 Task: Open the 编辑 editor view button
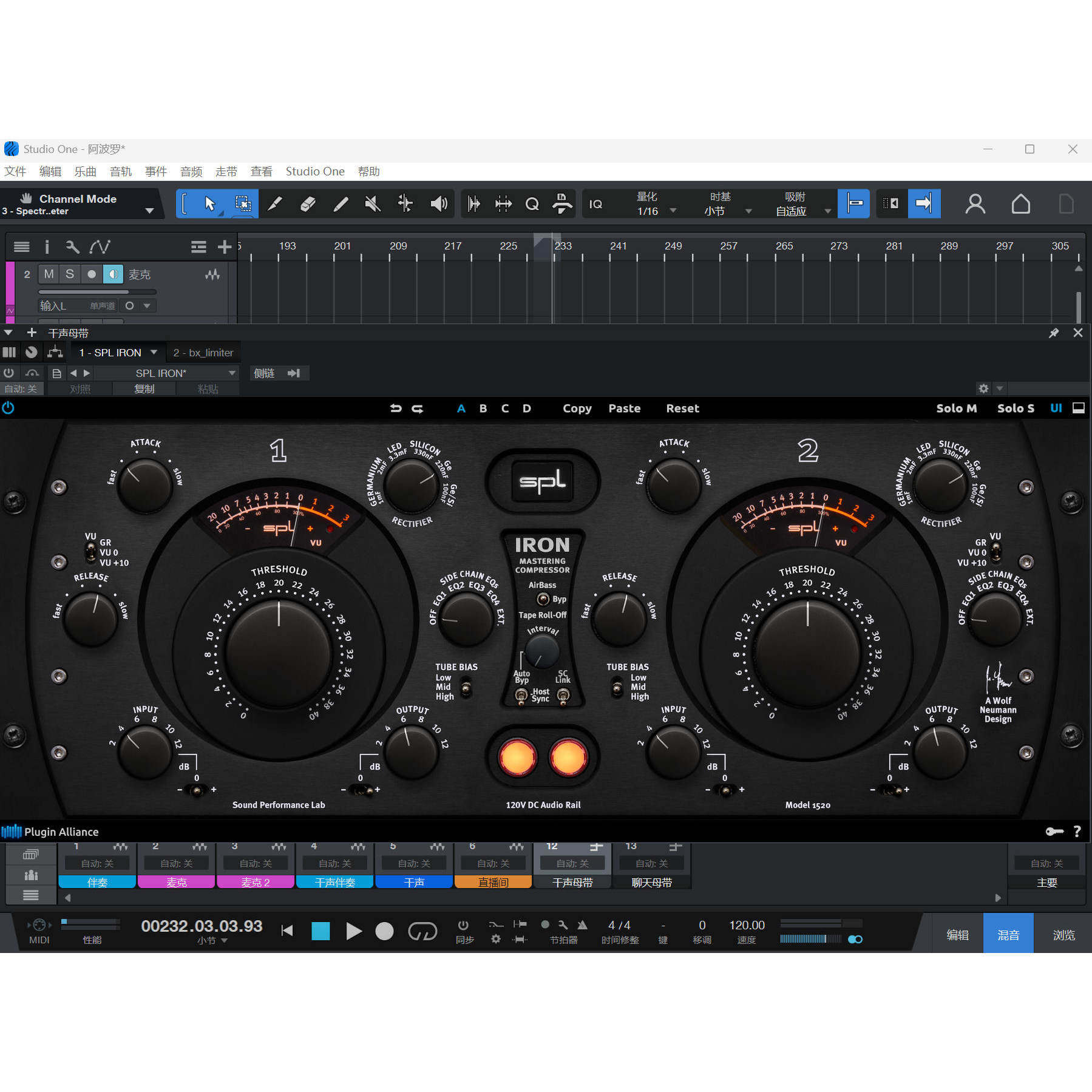click(x=957, y=935)
